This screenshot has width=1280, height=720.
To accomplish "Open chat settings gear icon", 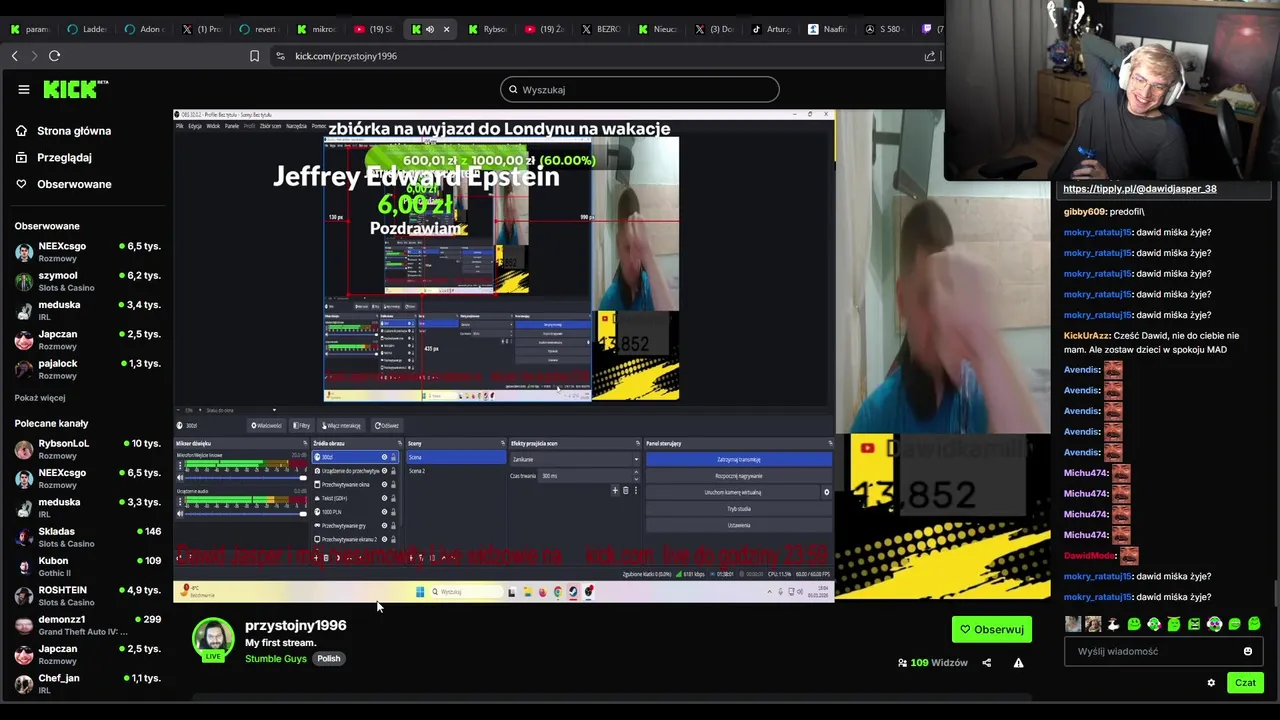I will click(x=1211, y=683).
